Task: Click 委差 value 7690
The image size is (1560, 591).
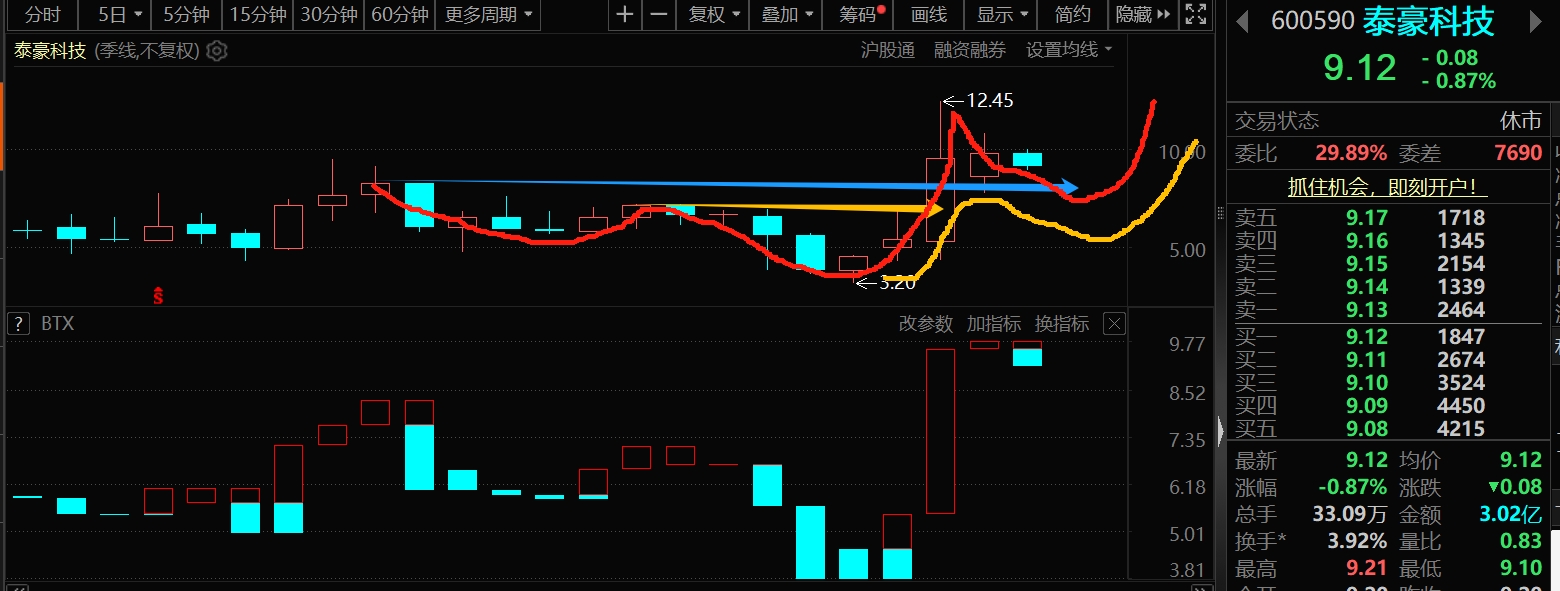Action: tap(1517, 153)
